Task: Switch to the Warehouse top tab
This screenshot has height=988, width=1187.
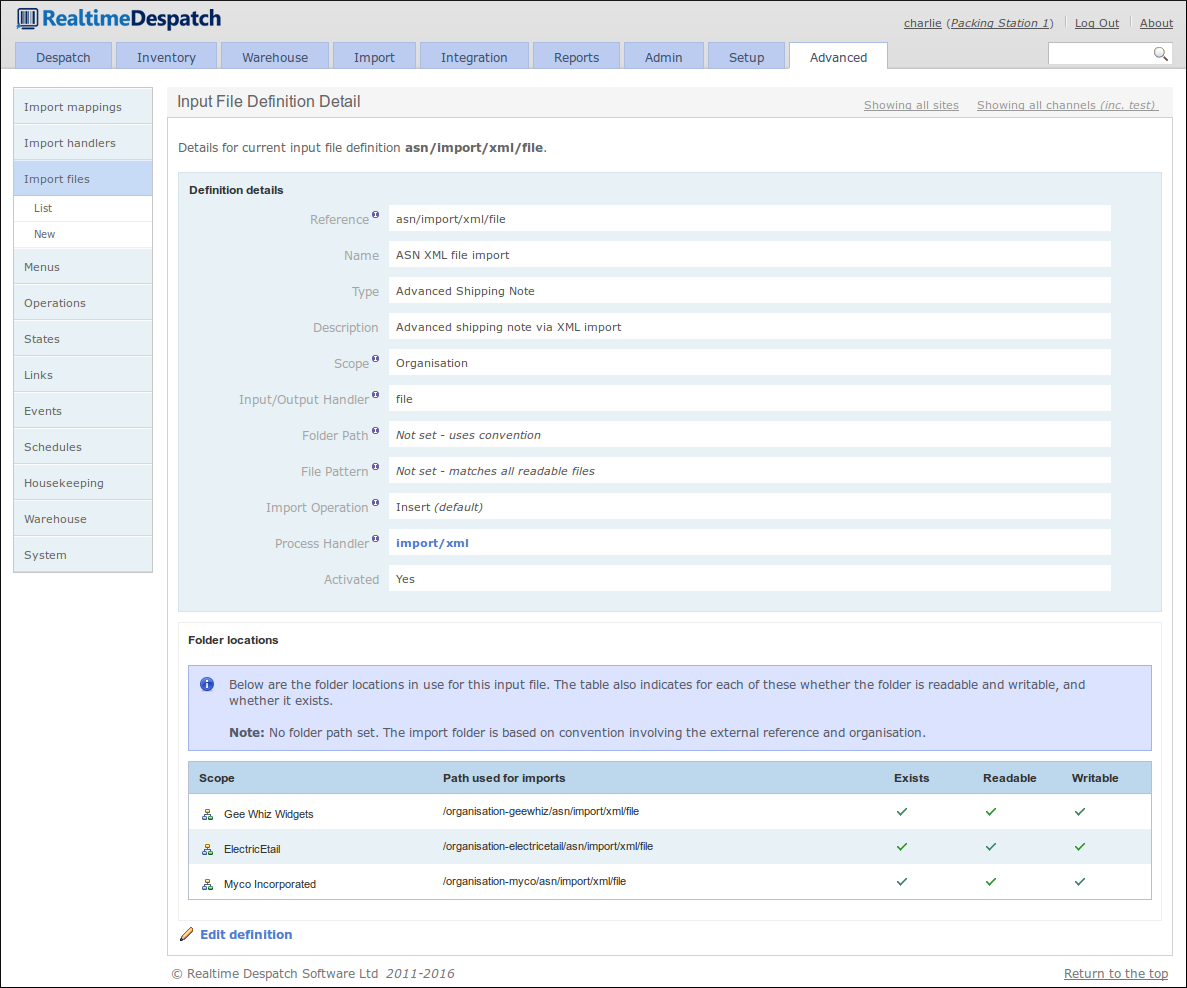Action: [x=275, y=57]
